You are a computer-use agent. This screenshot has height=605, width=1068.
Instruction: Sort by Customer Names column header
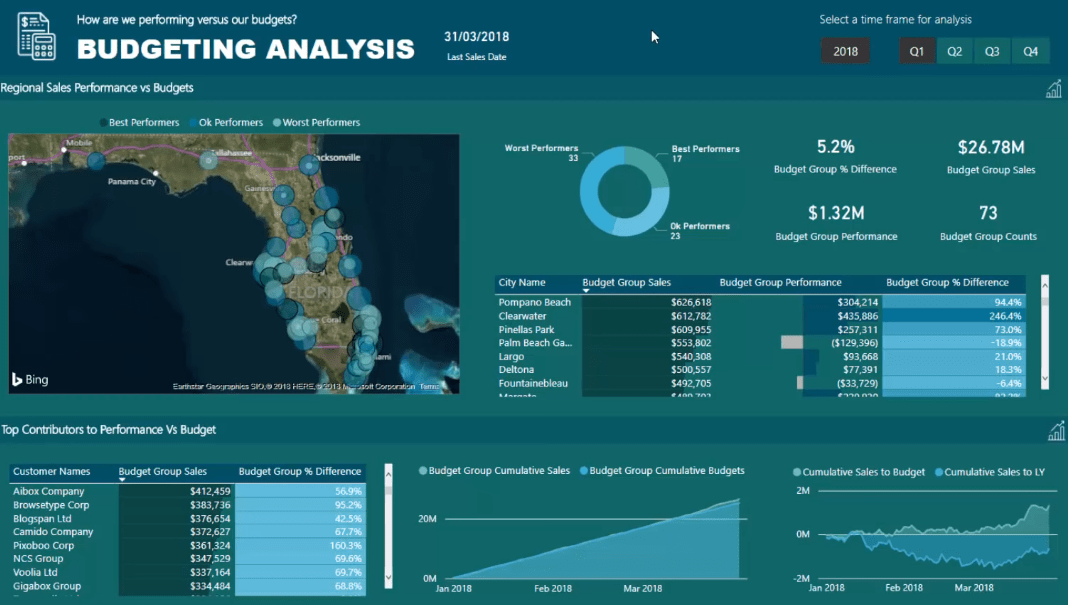(51, 471)
